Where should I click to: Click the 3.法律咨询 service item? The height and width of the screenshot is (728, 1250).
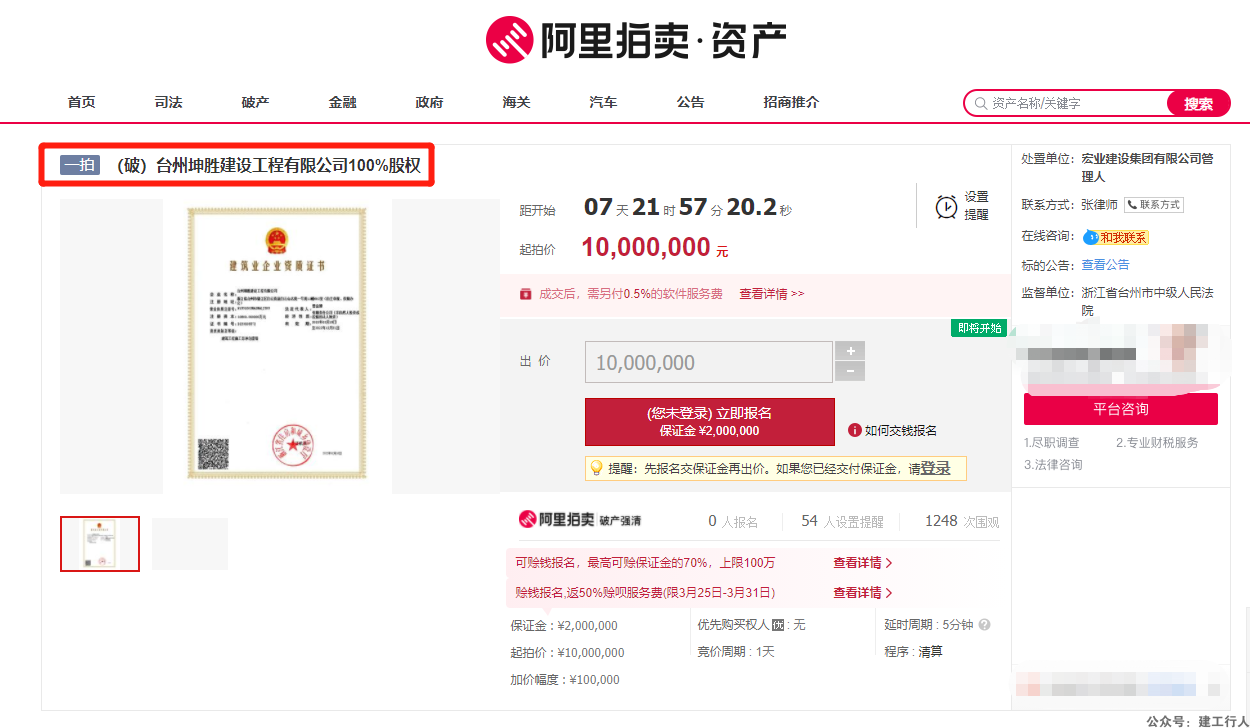(x=1052, y=465)
